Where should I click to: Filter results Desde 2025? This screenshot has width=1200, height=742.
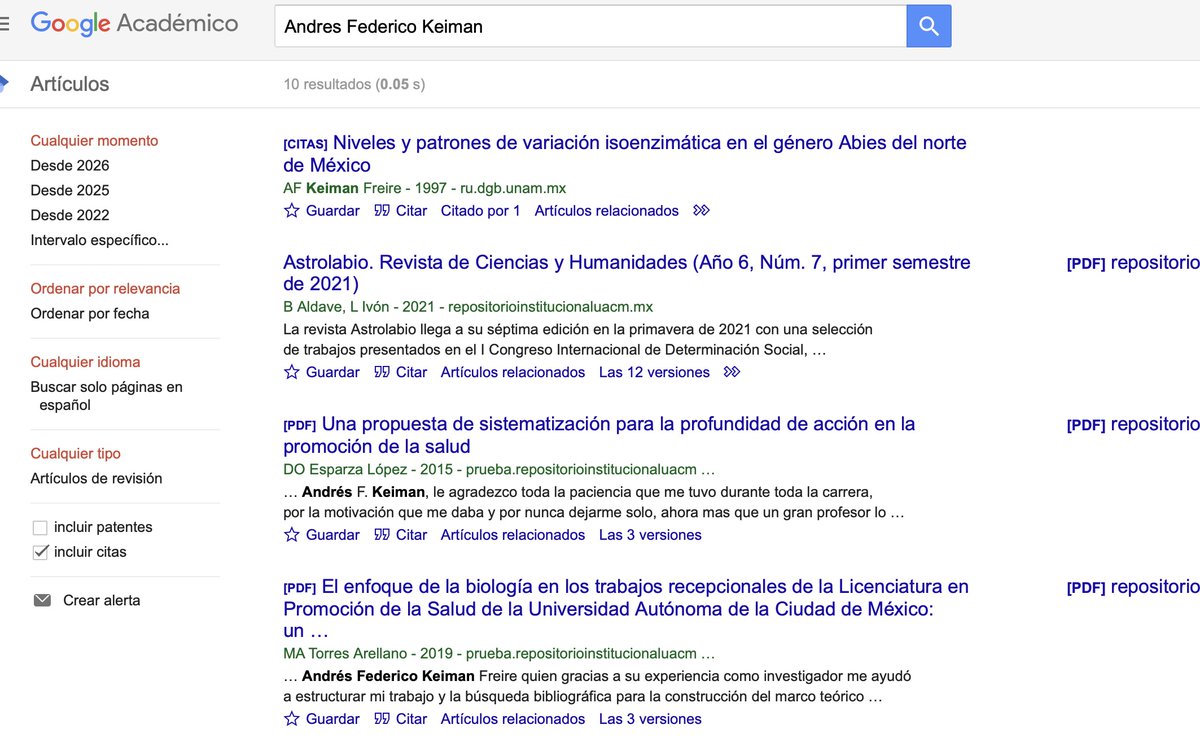coord(70,190)
